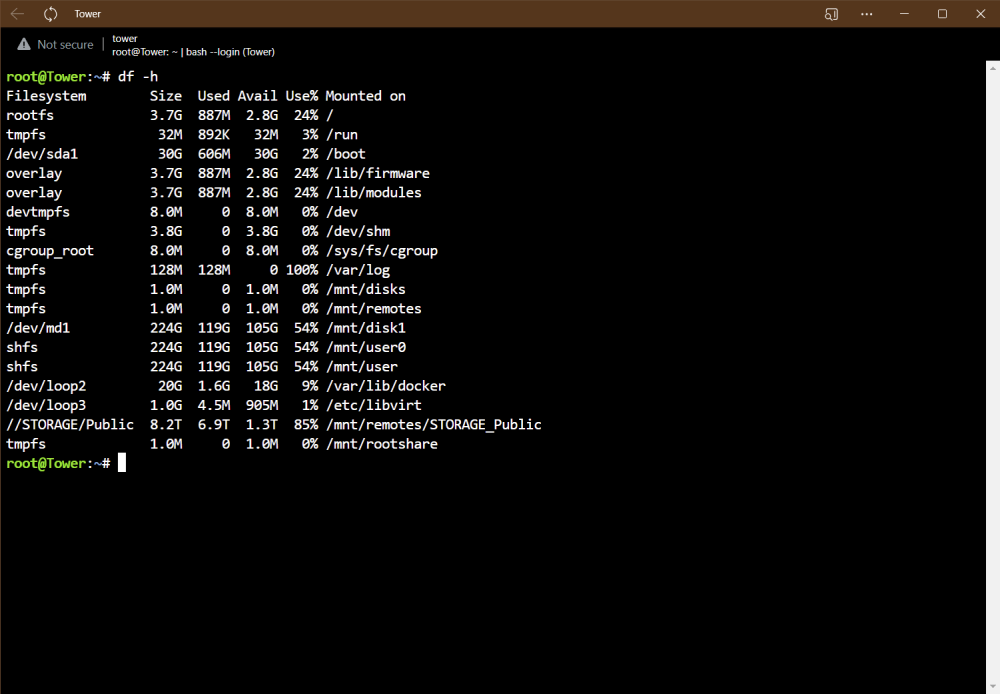Screen dimensions: 1000x694
Task: Click the 'rootfs' filesystem entry
Action: (x=30, y=115)
